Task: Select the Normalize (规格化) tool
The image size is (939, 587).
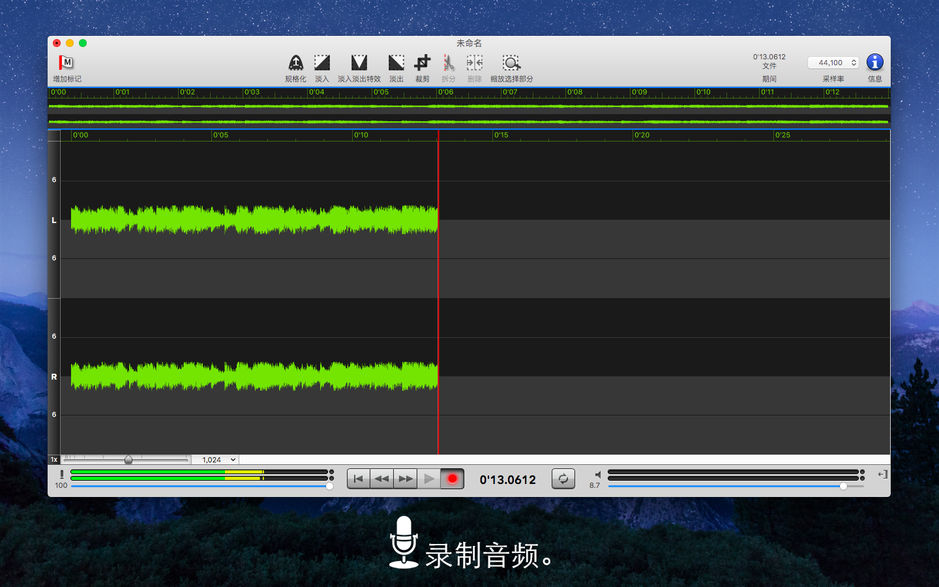Action: click(296, 62)
